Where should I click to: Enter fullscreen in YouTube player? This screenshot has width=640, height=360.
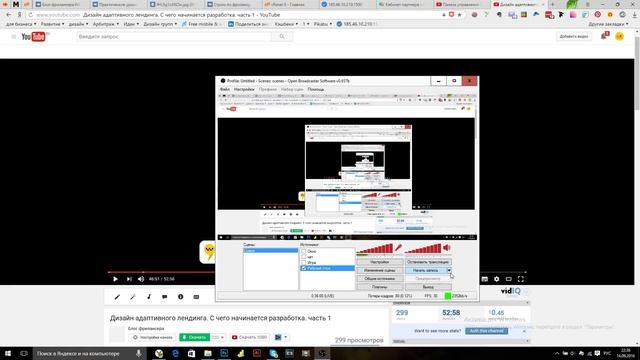pos(521,279)
